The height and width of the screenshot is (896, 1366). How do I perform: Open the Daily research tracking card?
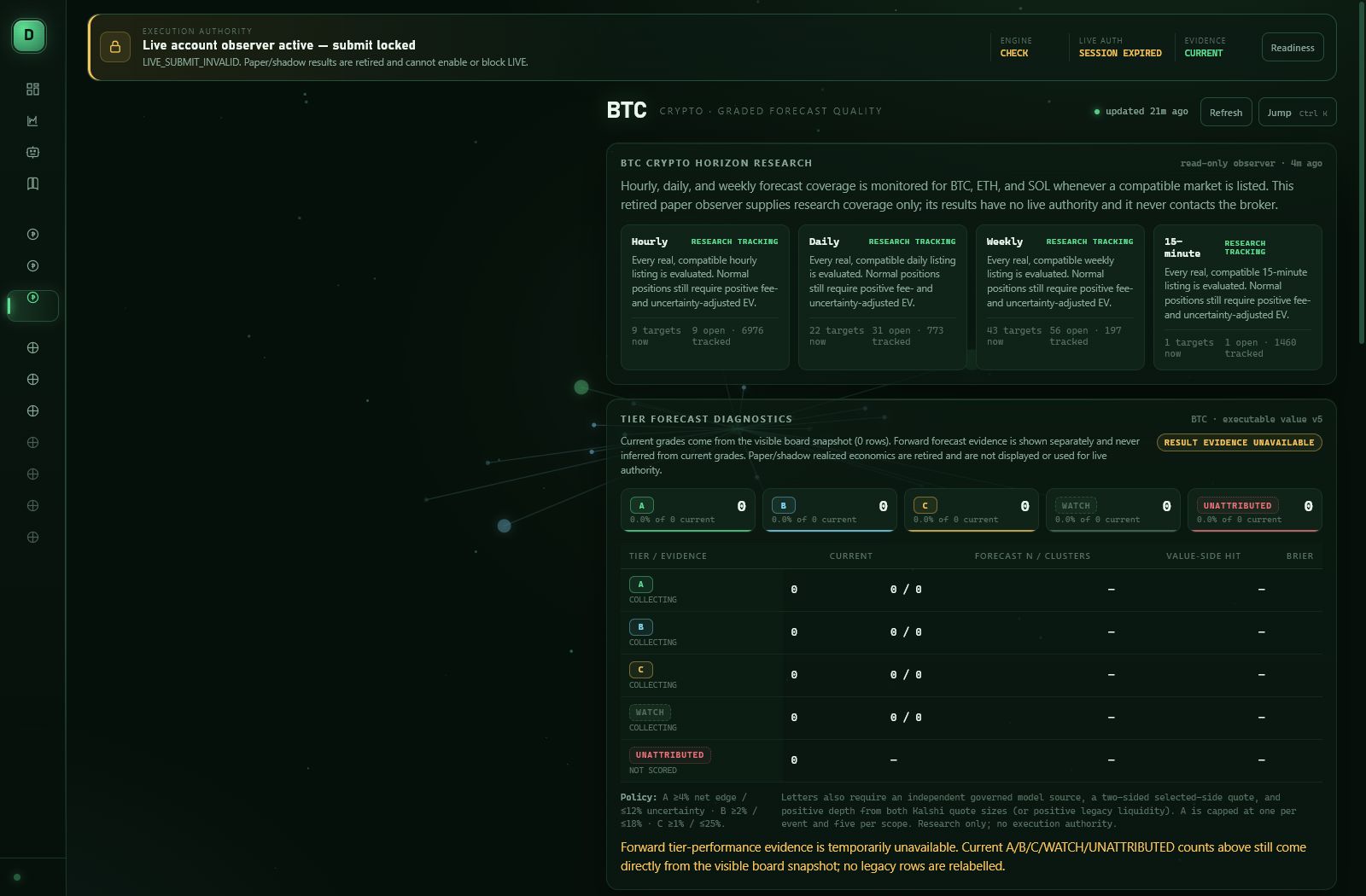883,297
